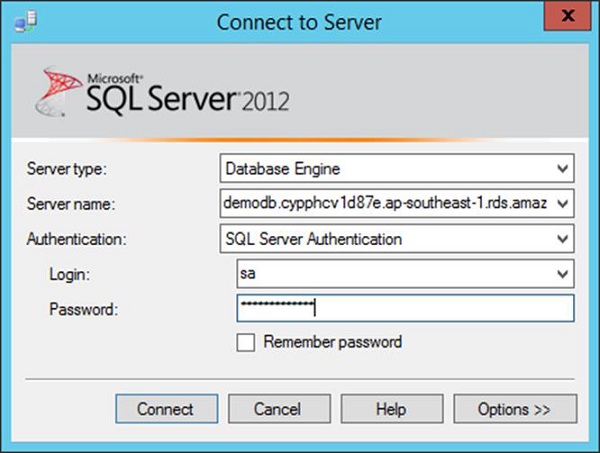Click the Login field containing sa
Screen dimensions: 600x453
click(x=390, y=274)
